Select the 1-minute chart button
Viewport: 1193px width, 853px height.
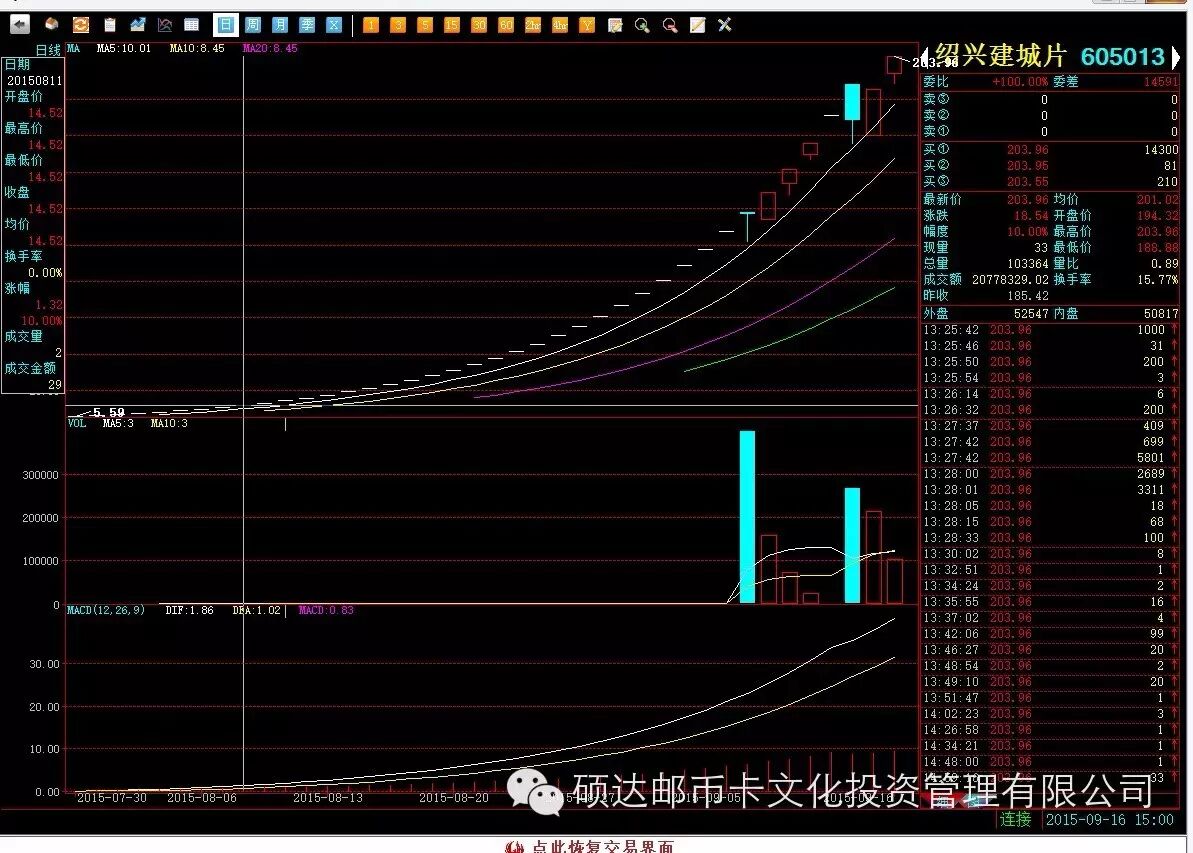pyautogui.click(x=371, y=25)
